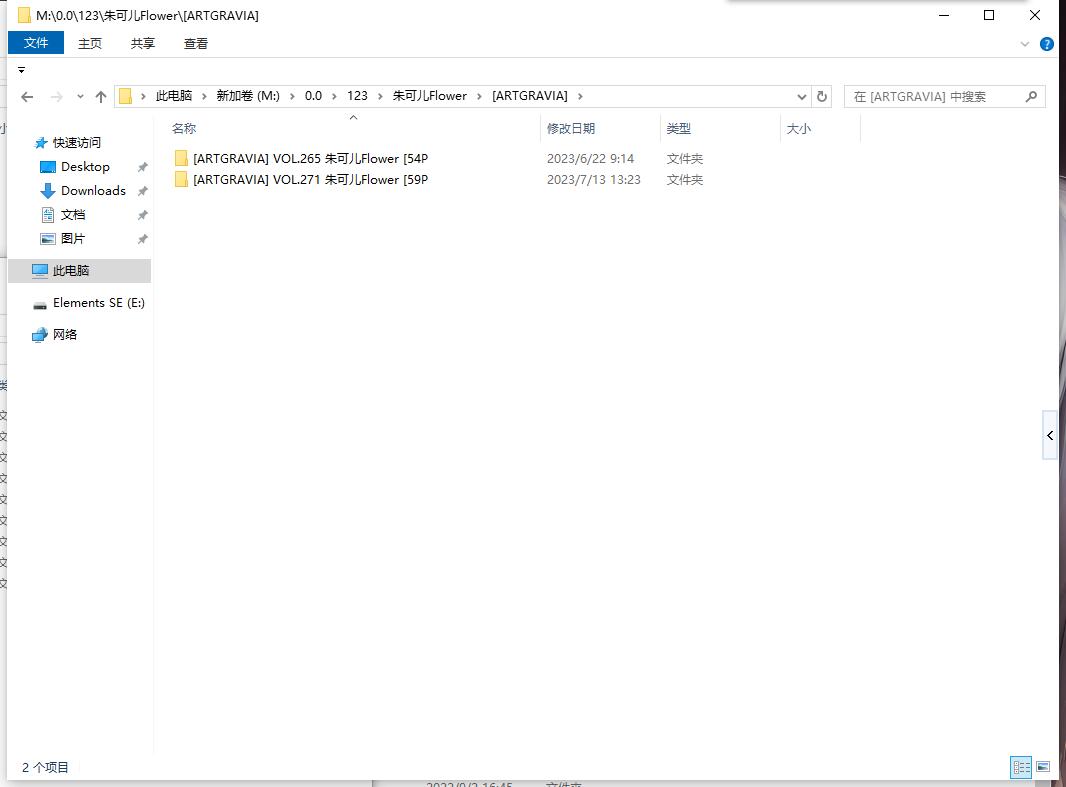
Task: Click the date 2023/7/13 13:23
Action: tap(594, 179)
